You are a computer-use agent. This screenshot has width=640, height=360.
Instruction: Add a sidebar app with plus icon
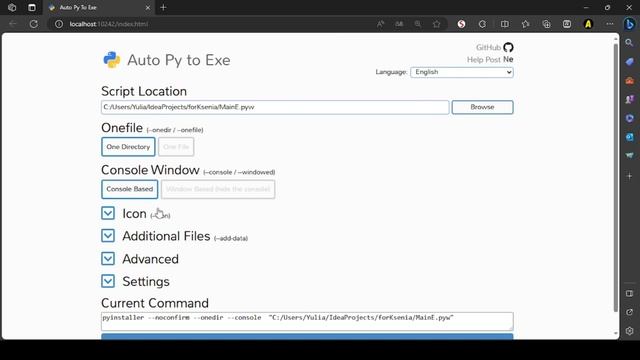[629, 176]
